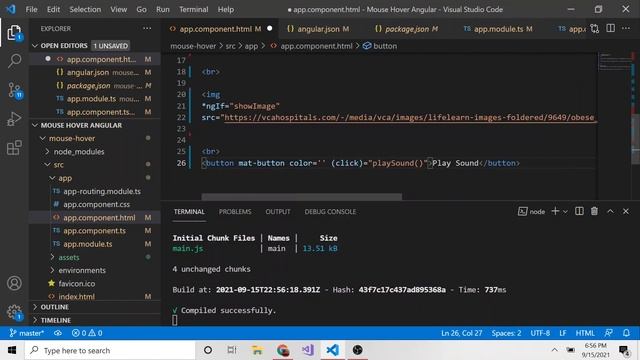Expand the Outline section
Screen dimensions: 640x360
coord(35,307)
